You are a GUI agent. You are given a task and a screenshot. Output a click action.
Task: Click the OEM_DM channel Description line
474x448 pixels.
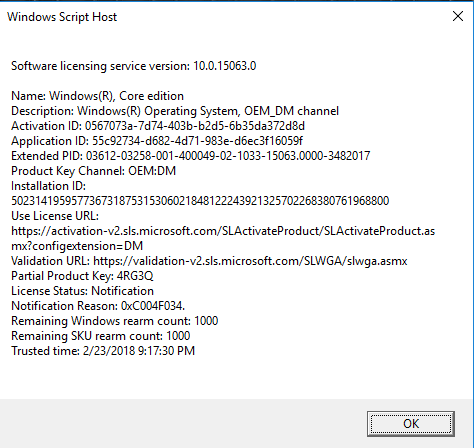pyautogui.click(x=175, y=111)
